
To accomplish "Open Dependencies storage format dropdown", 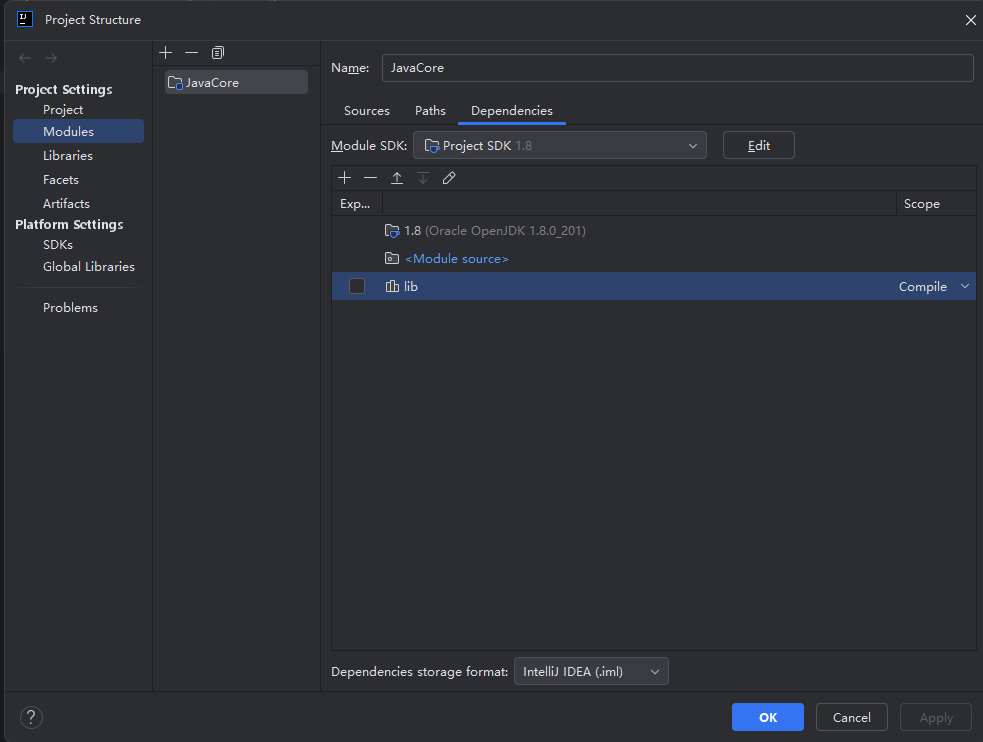I will [x=591, y=671].
